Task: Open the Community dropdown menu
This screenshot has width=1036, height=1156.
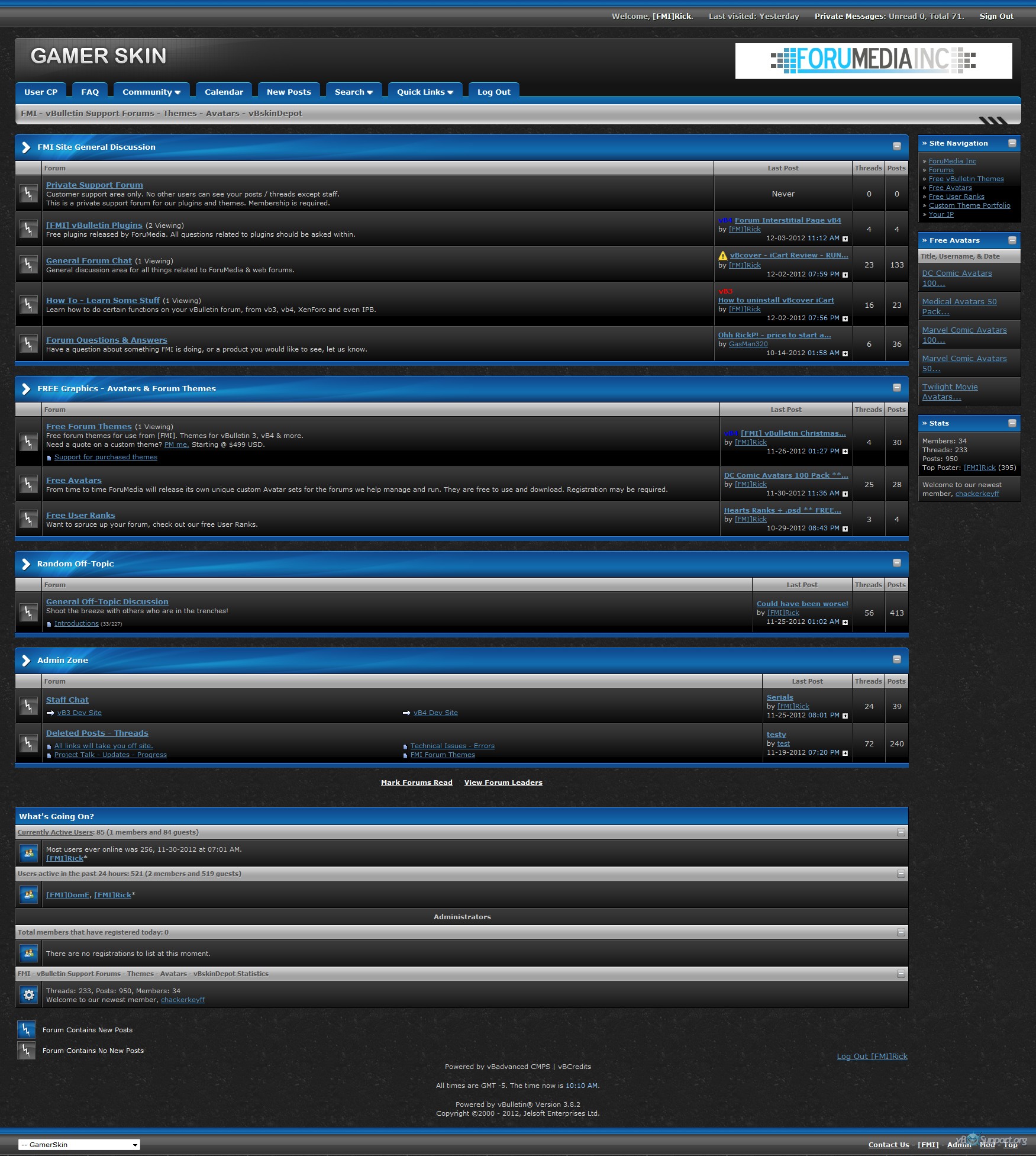Action: tap(151, 92)
